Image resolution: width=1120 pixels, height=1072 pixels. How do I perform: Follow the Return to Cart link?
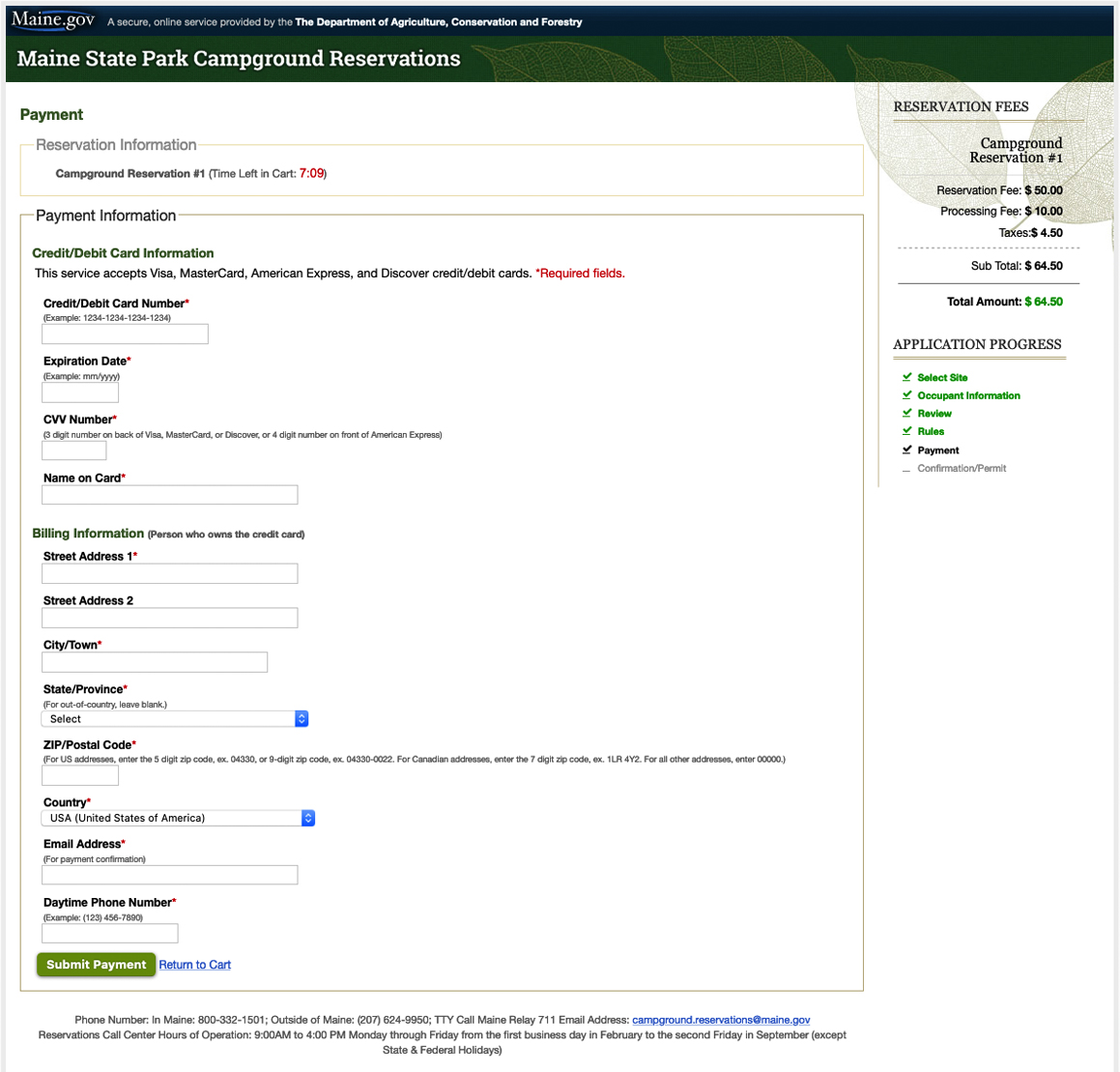tap(194, 965)
